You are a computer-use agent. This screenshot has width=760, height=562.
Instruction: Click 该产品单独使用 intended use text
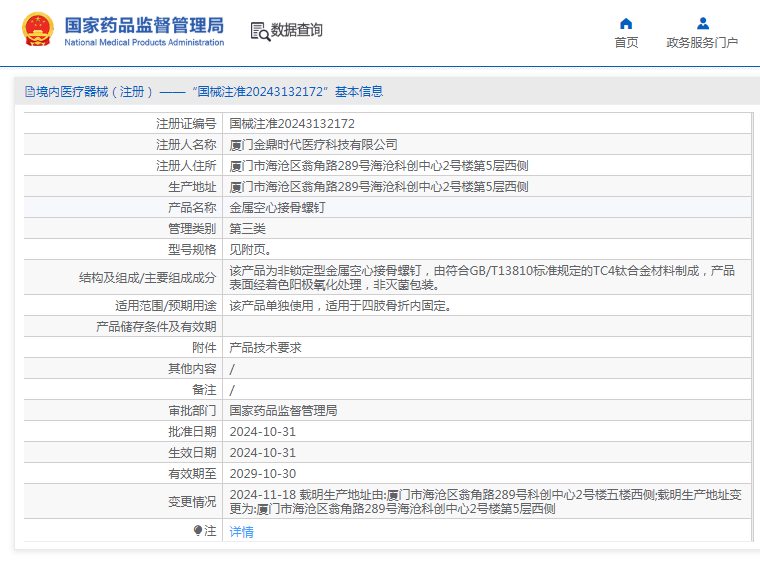point(340,305)
